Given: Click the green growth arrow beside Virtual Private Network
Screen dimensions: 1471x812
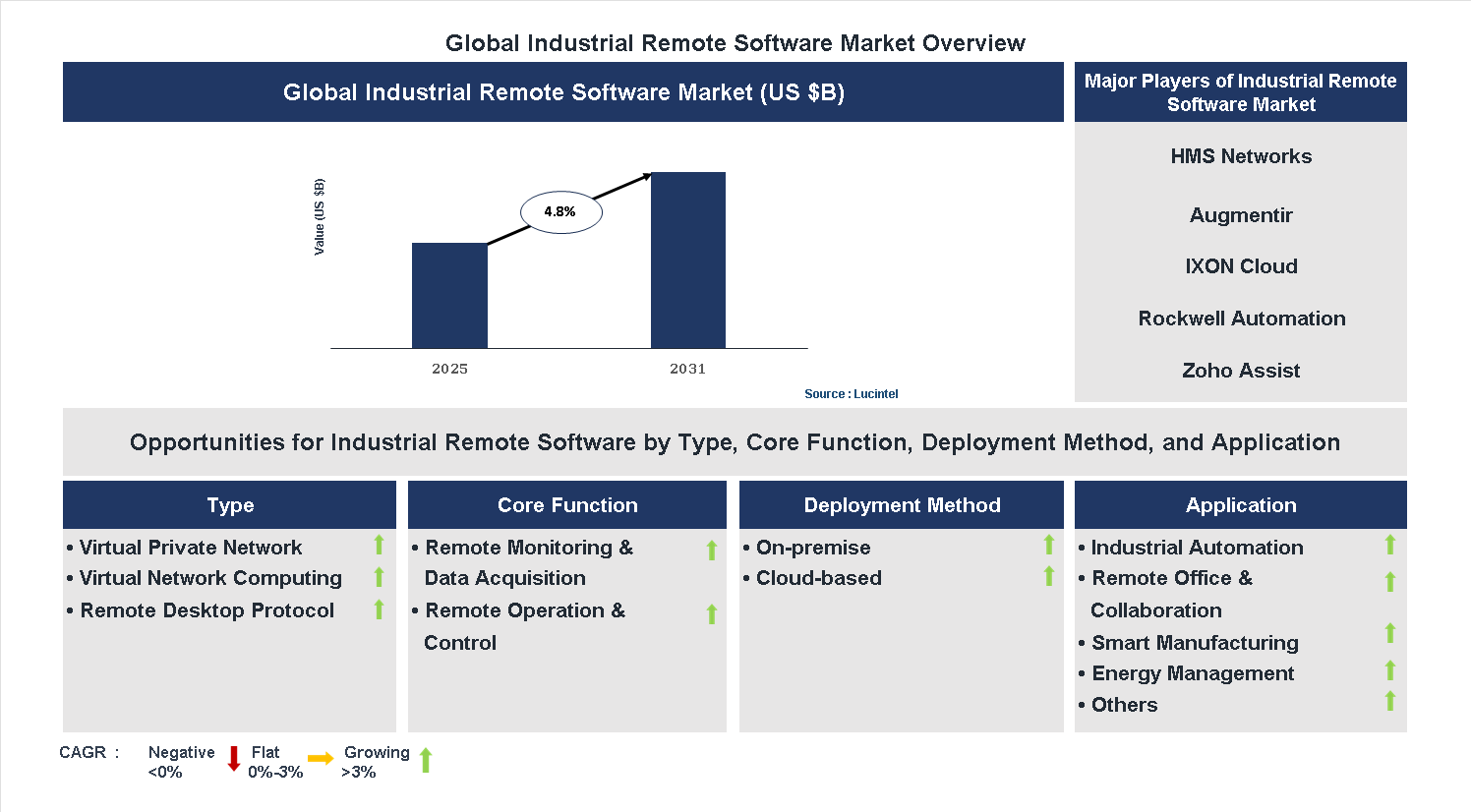Looking at the screenshot, I should click(380, 544).
